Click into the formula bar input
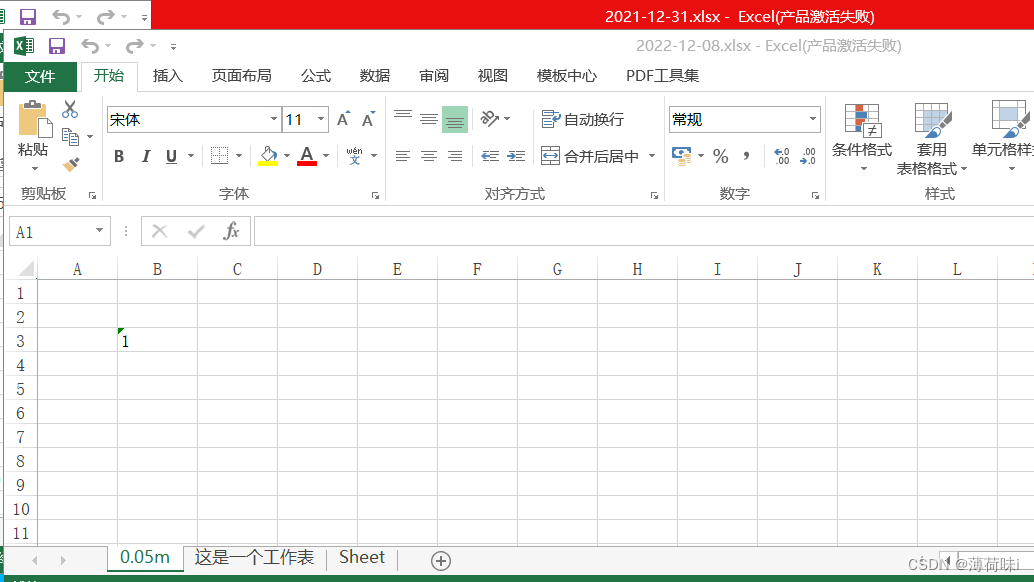 644,231
